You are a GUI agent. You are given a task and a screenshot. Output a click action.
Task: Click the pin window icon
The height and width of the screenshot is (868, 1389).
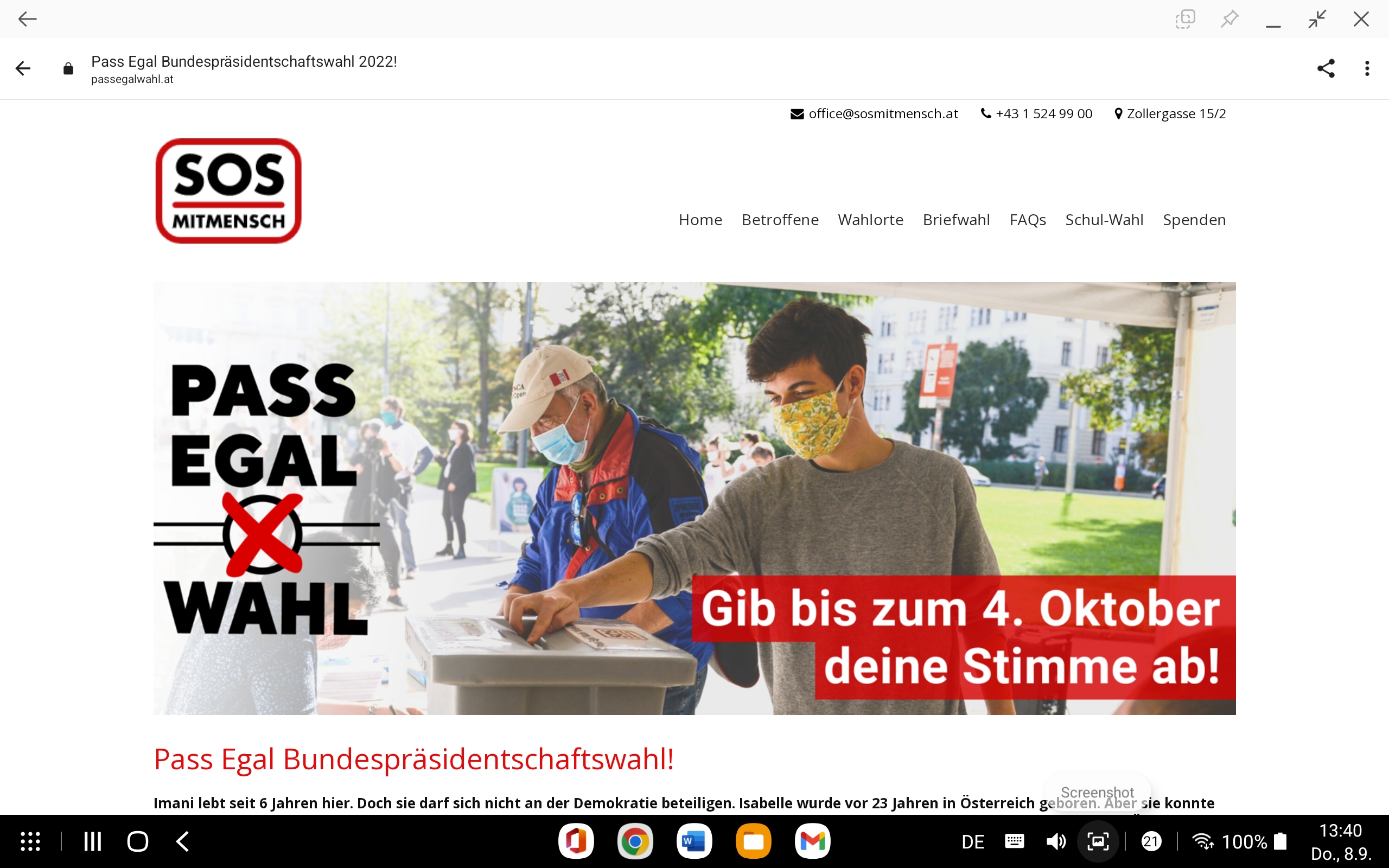coord(1229,19)
